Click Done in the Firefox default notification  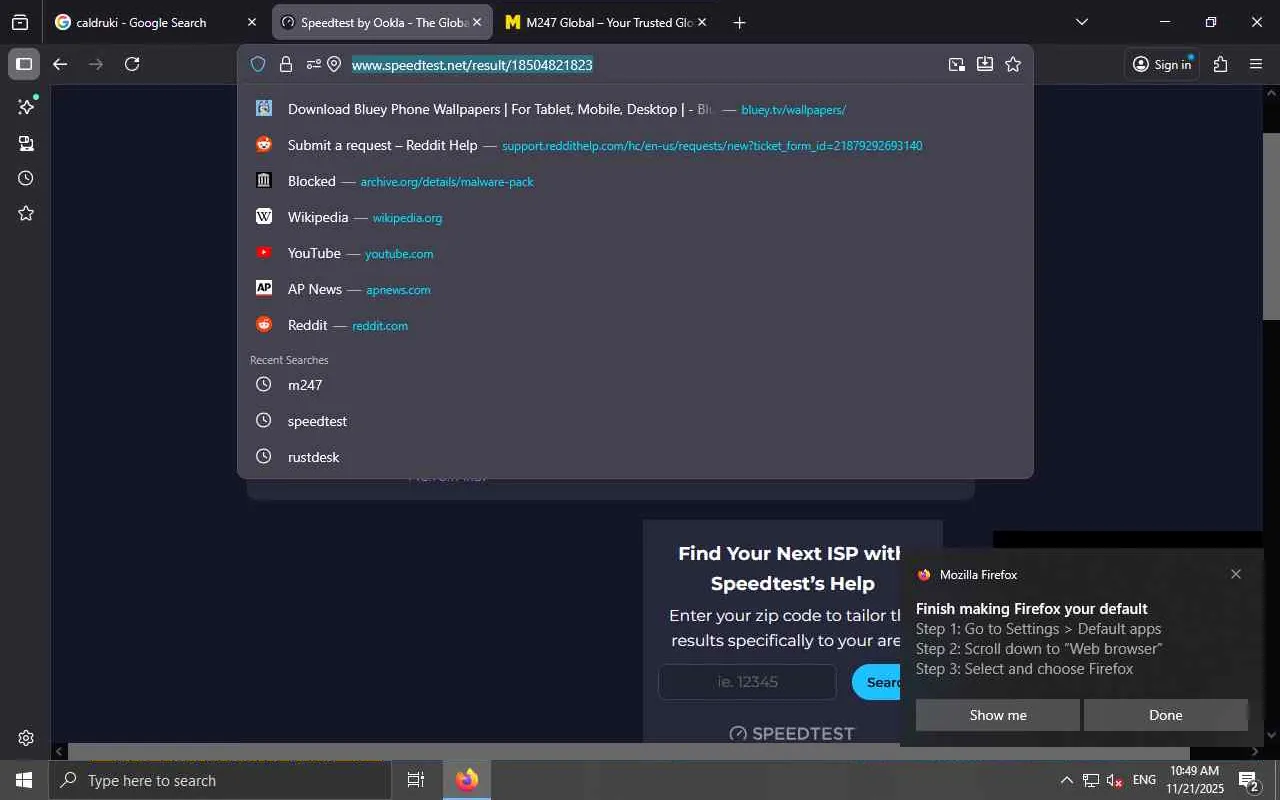[1166, 715]
